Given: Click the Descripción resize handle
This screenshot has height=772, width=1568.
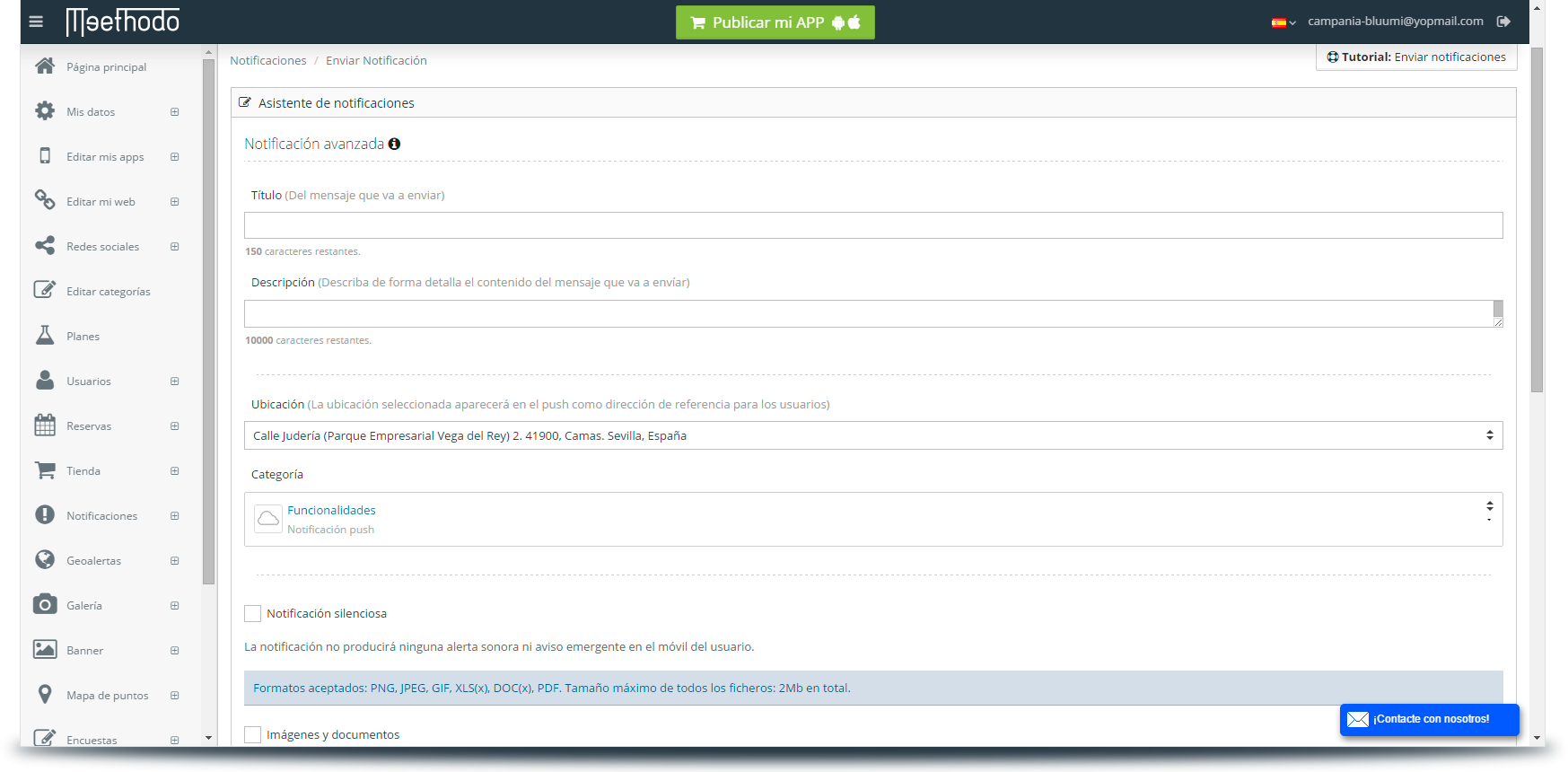Looking at the screenshot, I should click(x=1498, y=322).
